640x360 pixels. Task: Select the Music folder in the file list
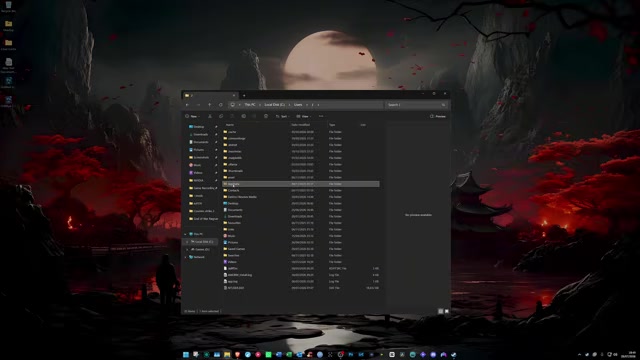[x=301, y=236]
